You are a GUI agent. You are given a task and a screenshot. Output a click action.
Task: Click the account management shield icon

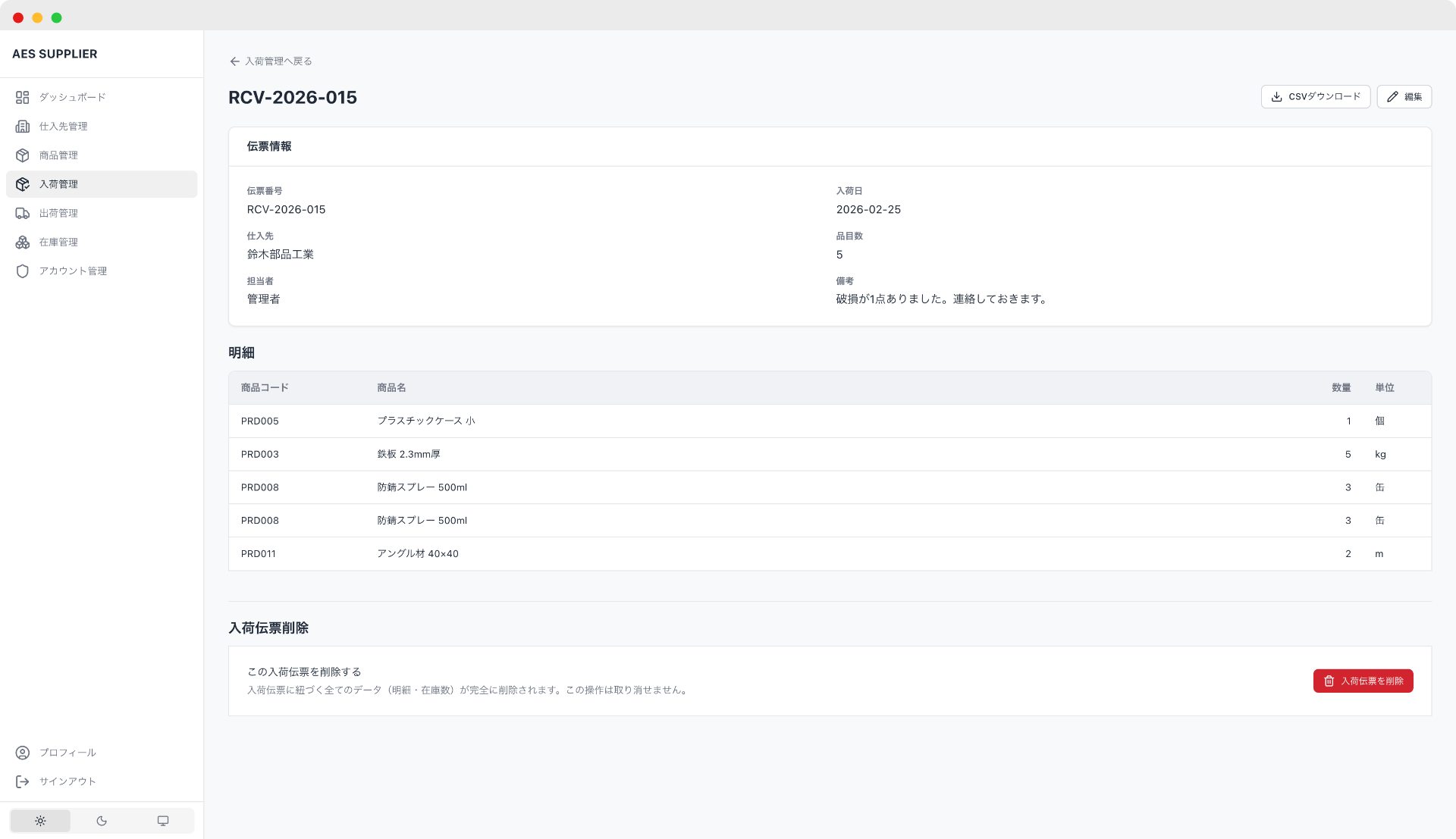coord(23,271)
